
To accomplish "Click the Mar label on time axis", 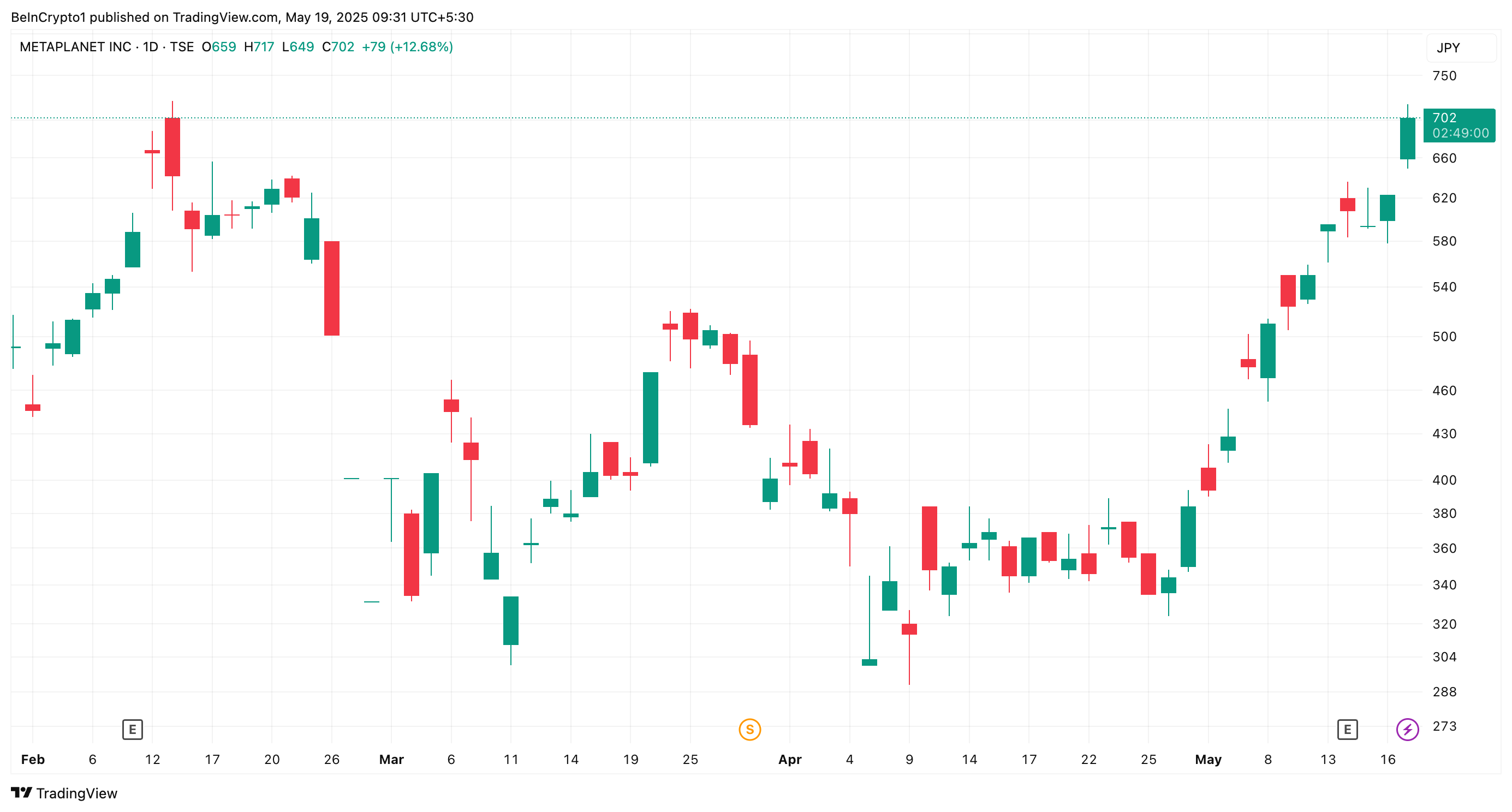I will point(391,759).
